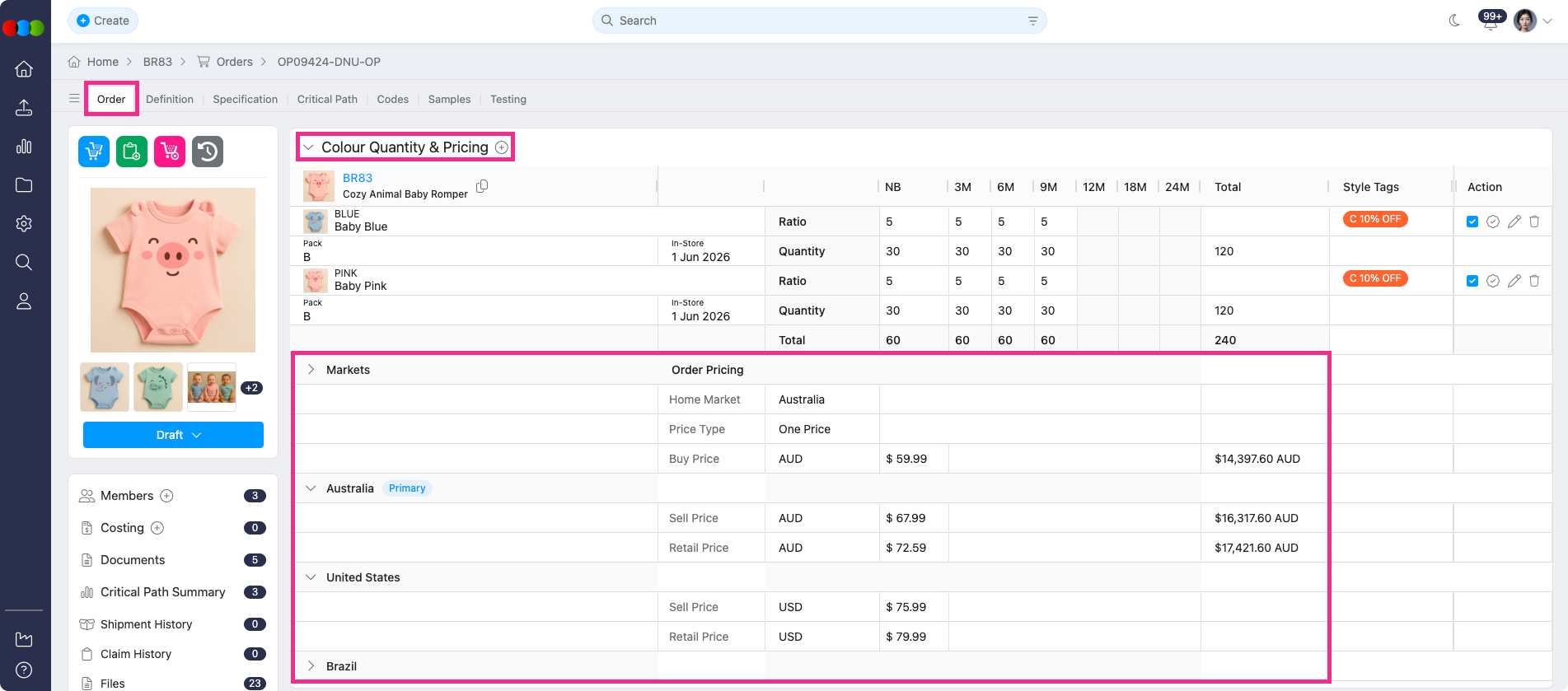
Task: Click the pink cancel-order cart icon
Action: point(170,152)
